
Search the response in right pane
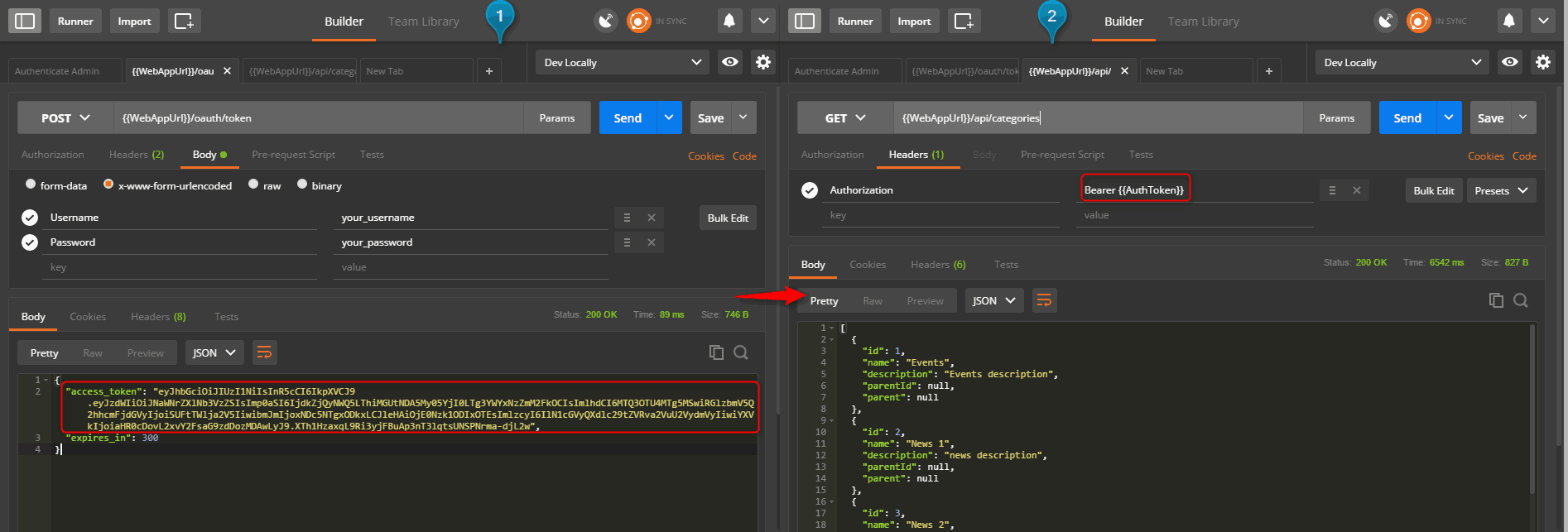[1521, 300]
